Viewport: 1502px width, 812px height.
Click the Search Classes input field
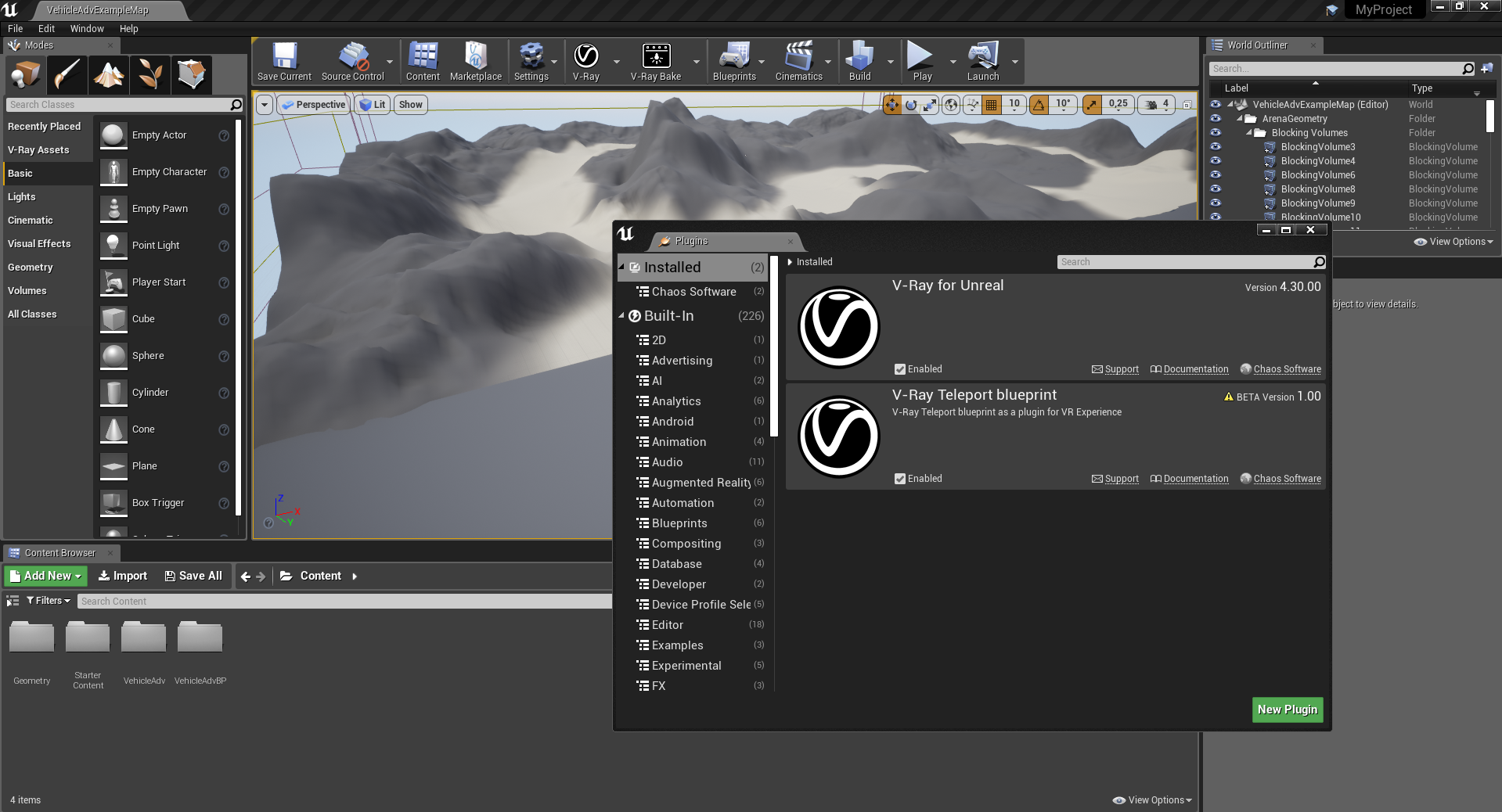pos(124,105)
